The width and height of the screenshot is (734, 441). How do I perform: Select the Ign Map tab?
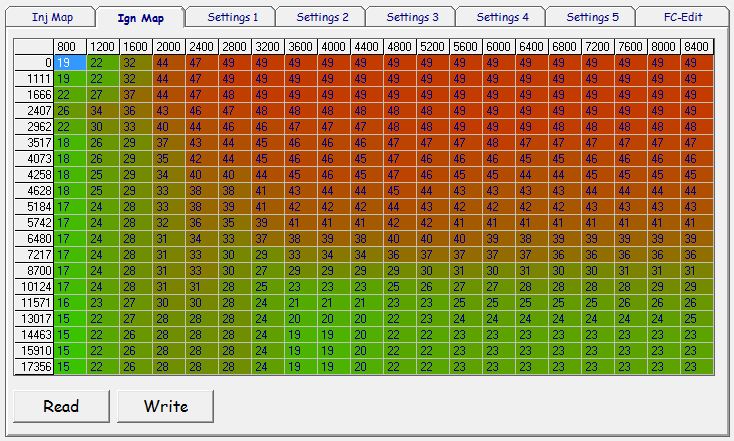(x=140, y=18)
